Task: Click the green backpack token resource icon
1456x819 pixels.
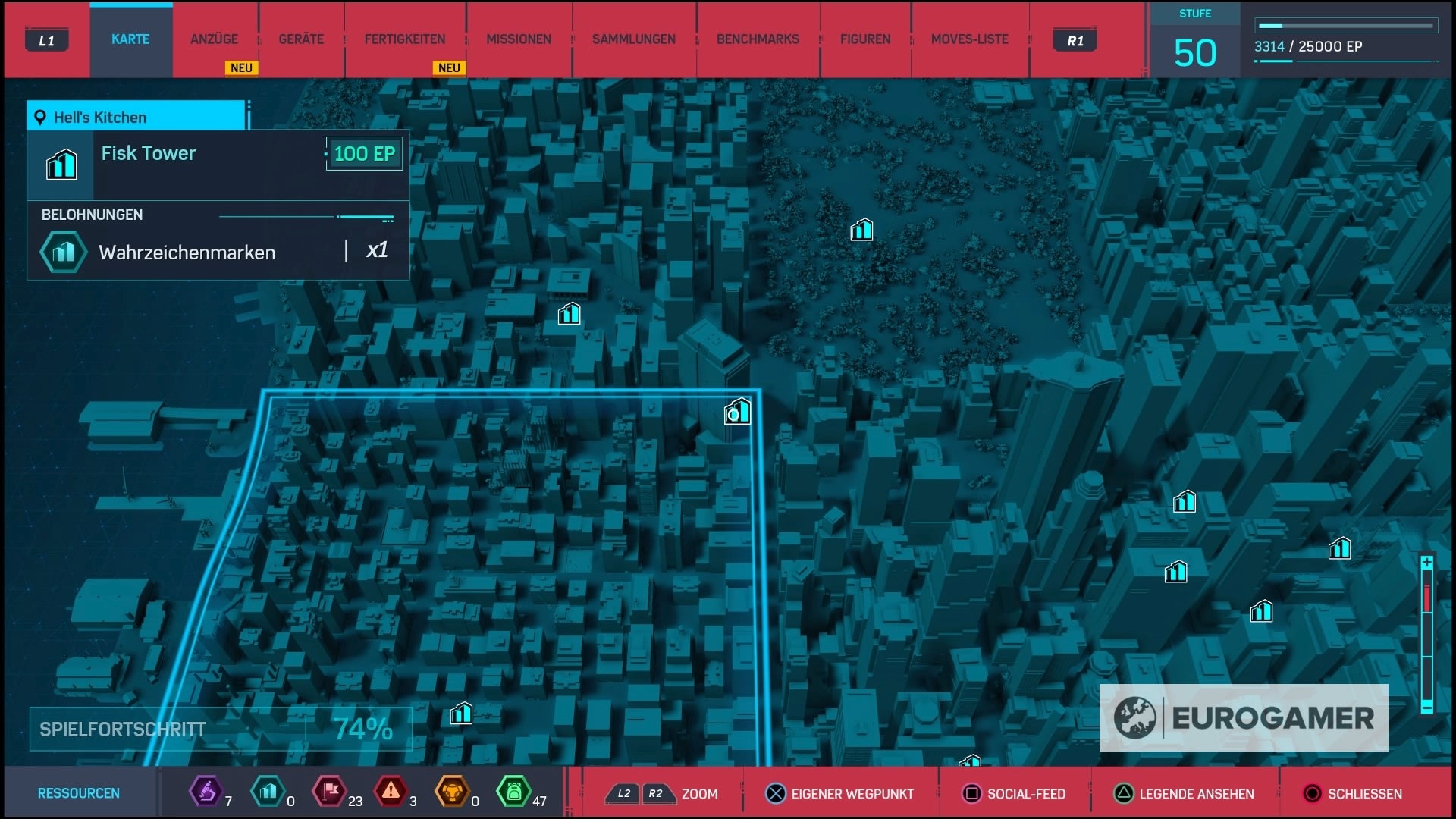Action: pyautogui.click(x=513, y=792)
